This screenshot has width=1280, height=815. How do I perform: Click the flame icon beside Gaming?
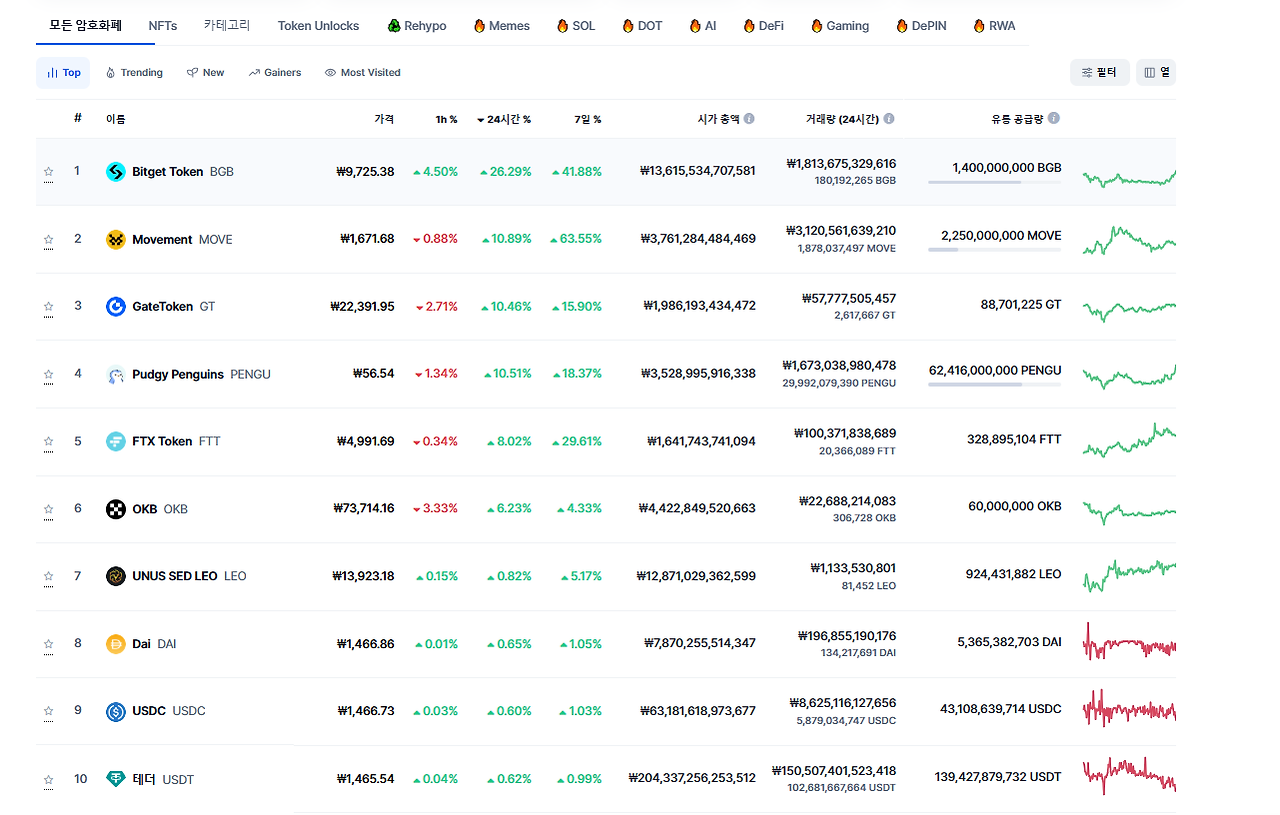[817, 26]
